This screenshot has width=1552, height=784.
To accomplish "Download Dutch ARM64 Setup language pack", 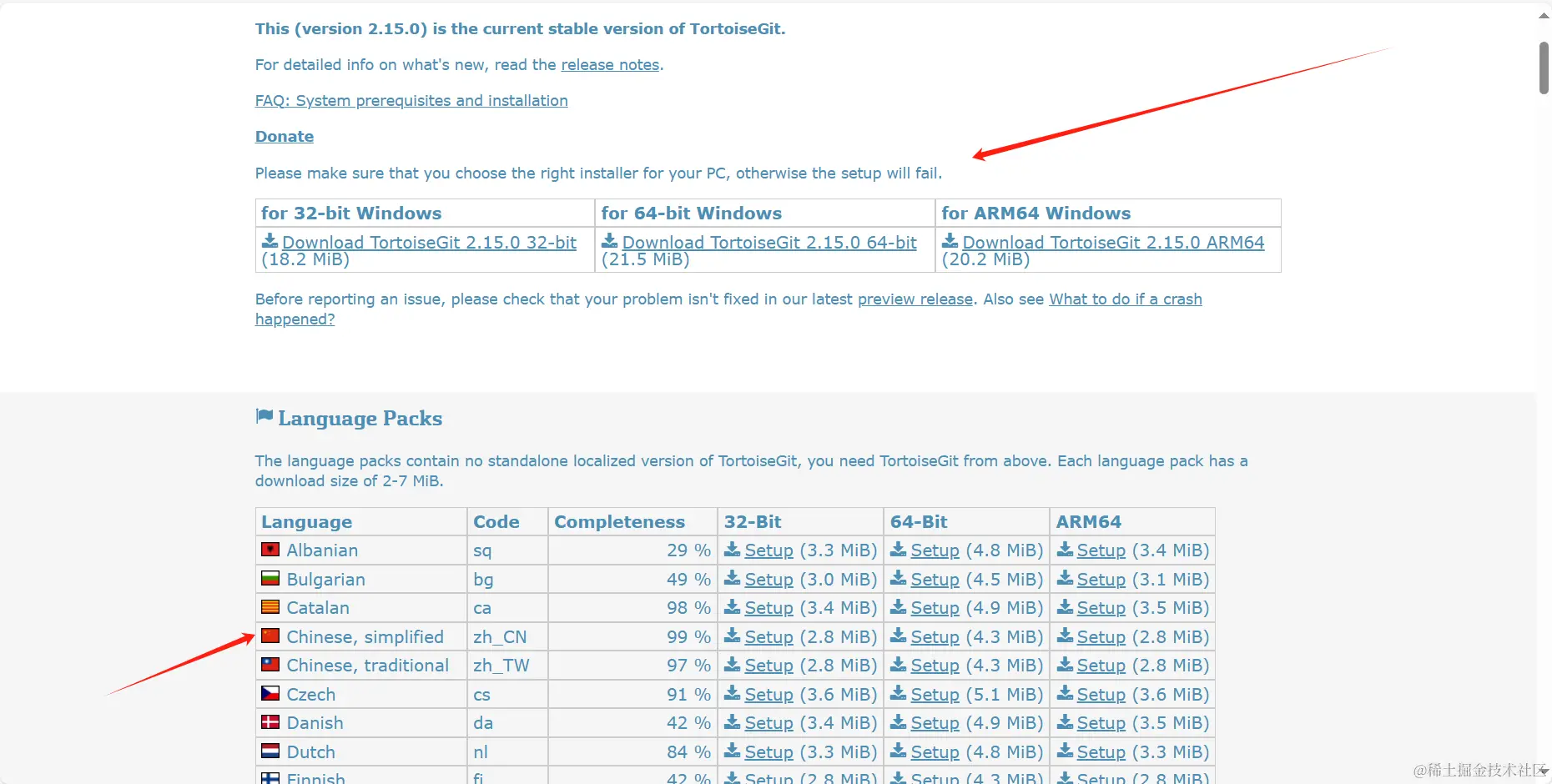I will pos(1101,752).
